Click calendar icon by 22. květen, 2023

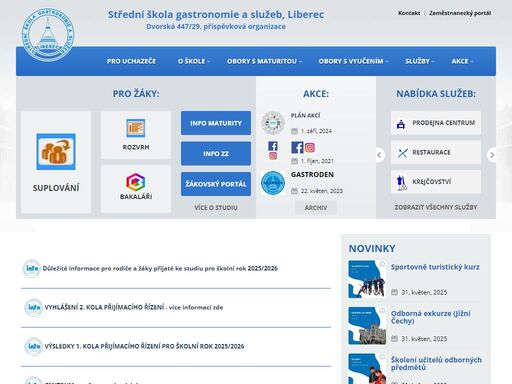click(x=294, y=191)
